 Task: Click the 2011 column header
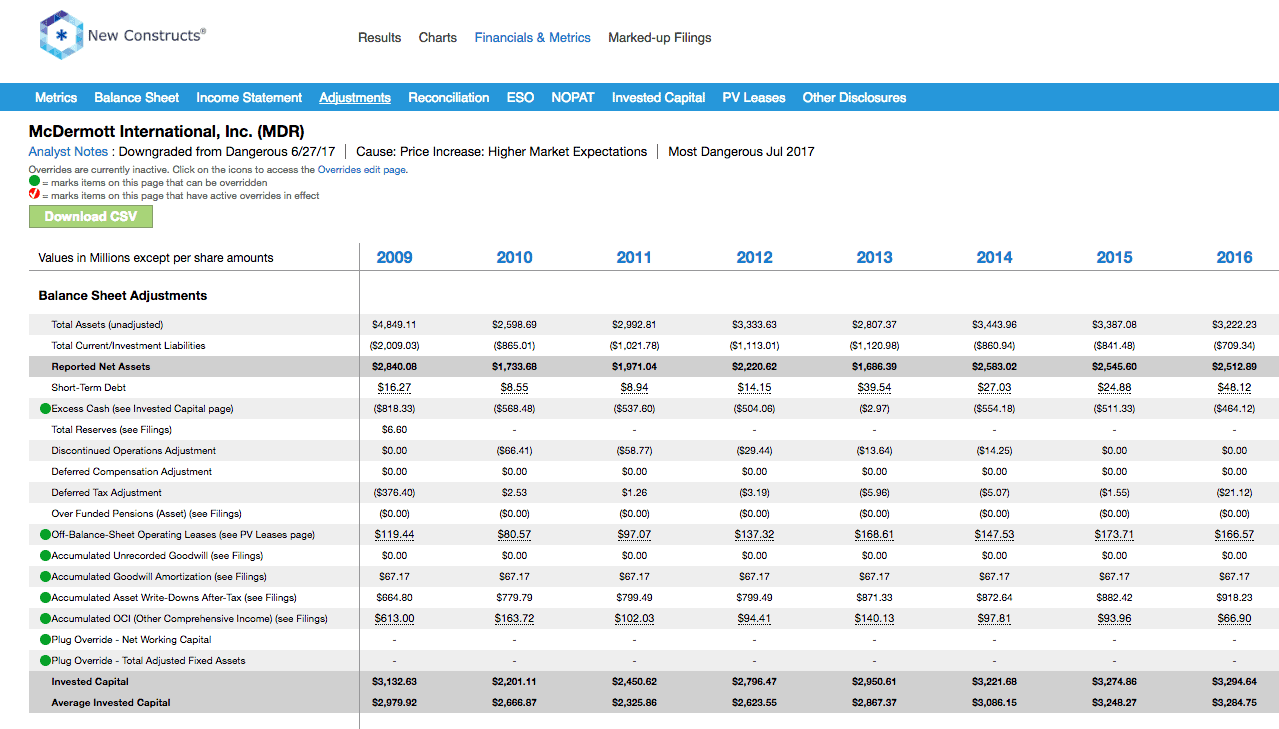pyautogui.click(x=634, y=257)
